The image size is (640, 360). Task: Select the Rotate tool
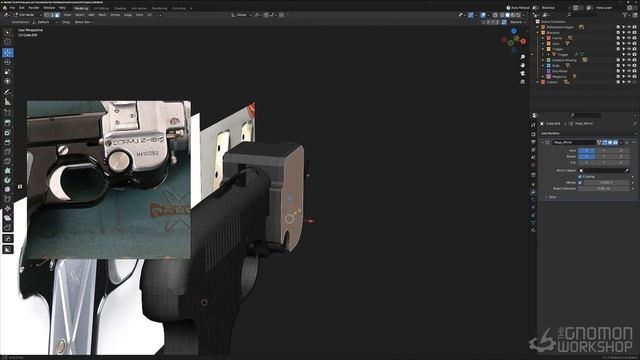click(7, 62)
